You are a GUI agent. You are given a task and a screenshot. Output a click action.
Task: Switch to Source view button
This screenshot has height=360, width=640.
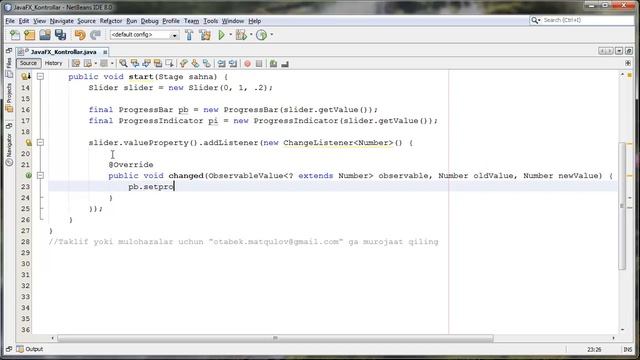point(28,63)
